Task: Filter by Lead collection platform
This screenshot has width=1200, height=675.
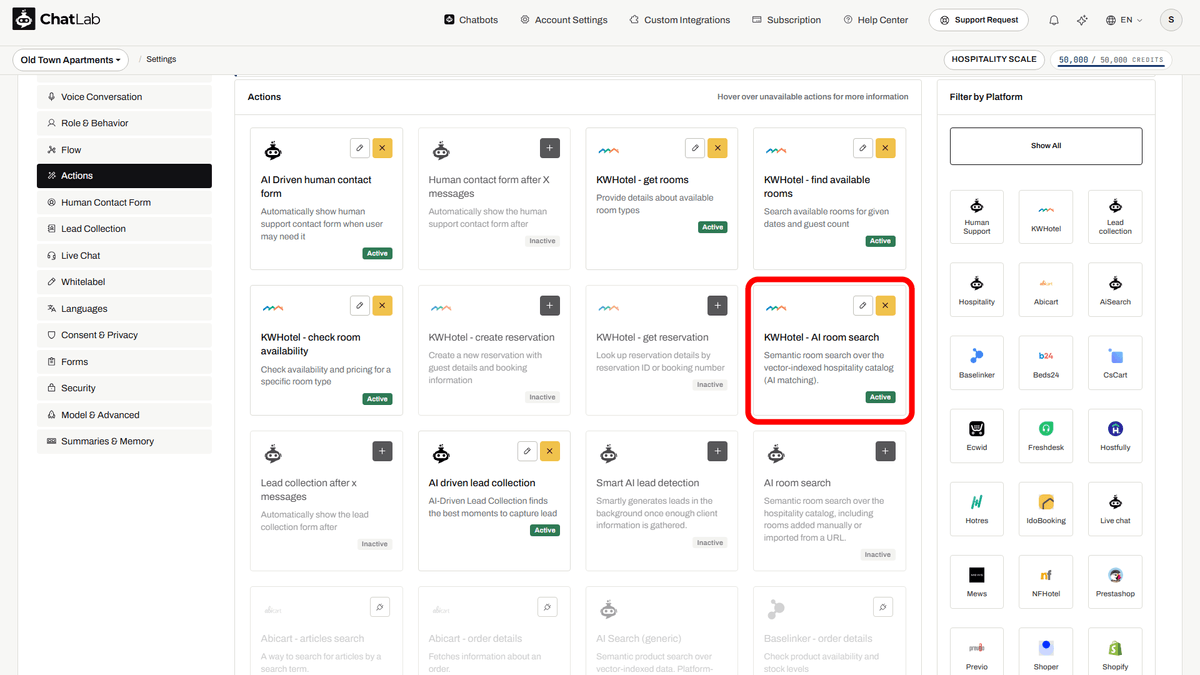Action: click(x=1115, y=217)
